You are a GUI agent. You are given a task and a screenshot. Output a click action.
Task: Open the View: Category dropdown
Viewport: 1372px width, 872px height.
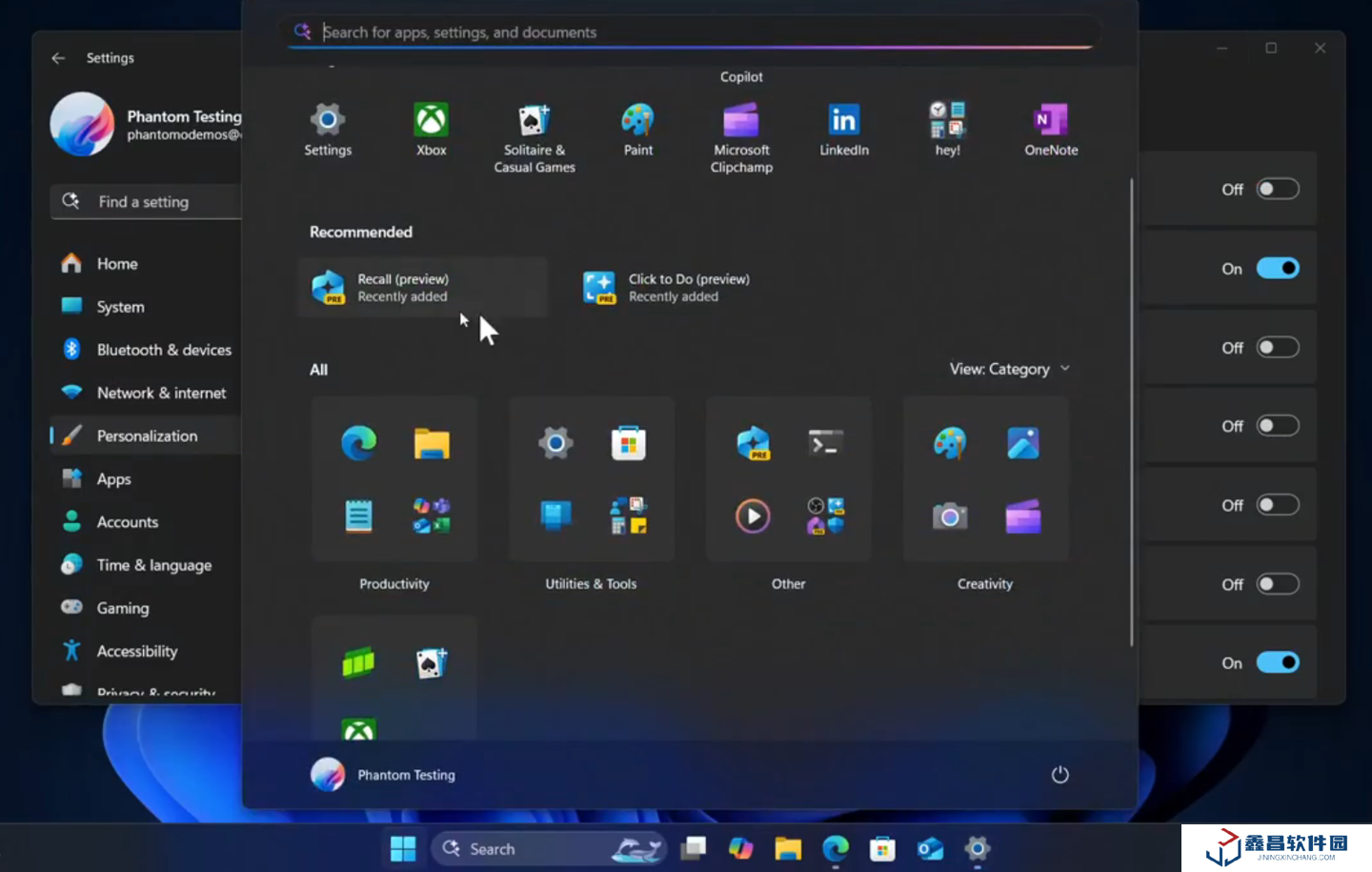click(x=1009, y=369)
